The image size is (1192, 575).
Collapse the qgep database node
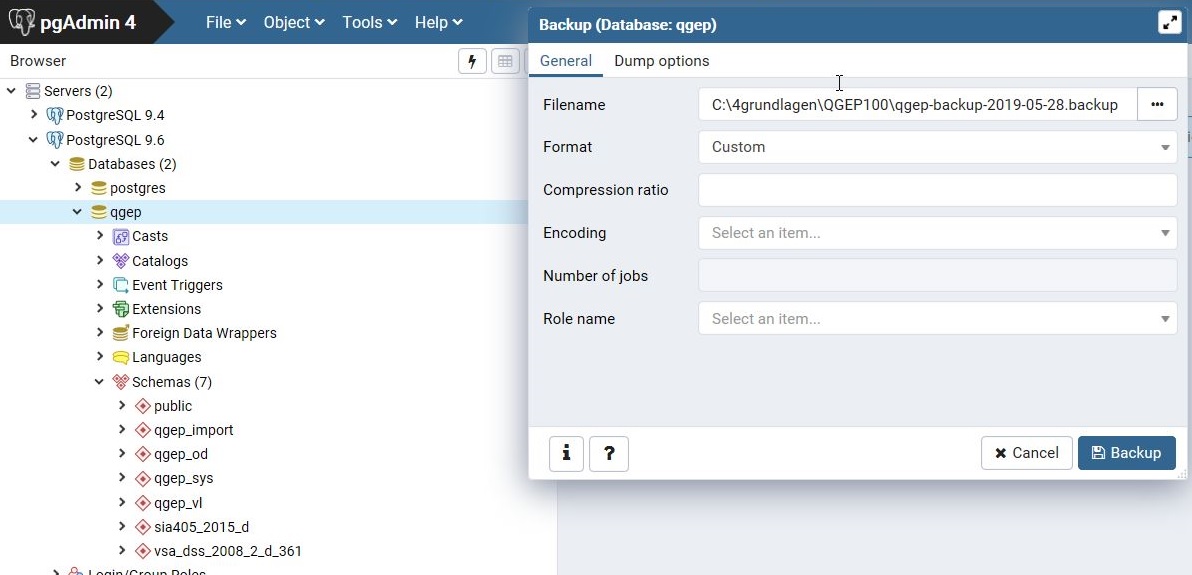[x=78, y=211]
